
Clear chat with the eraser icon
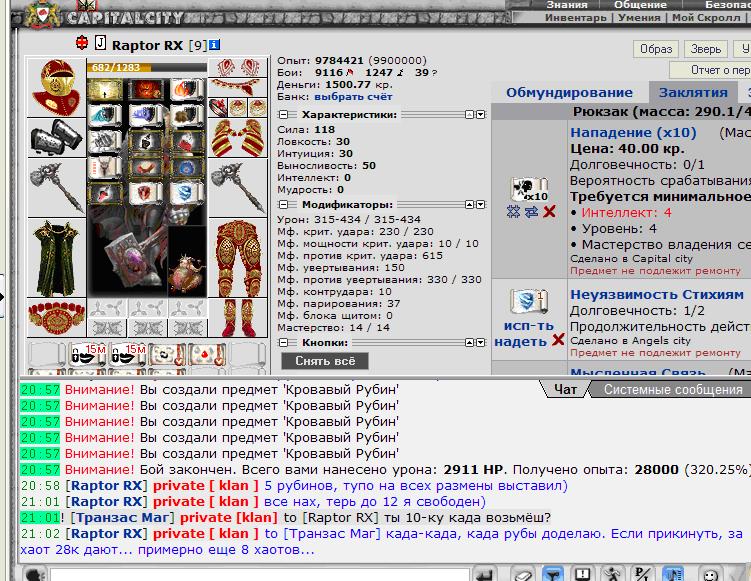[523, 574]
